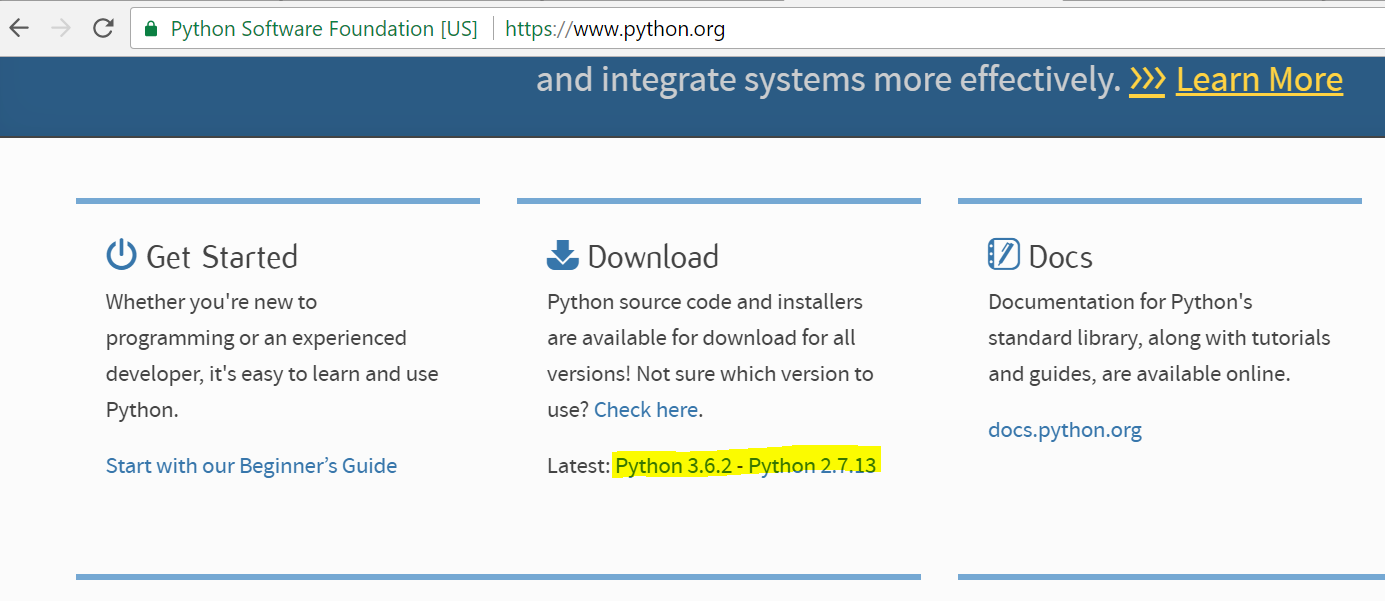Click the Download arrow icon

point(563,255)
